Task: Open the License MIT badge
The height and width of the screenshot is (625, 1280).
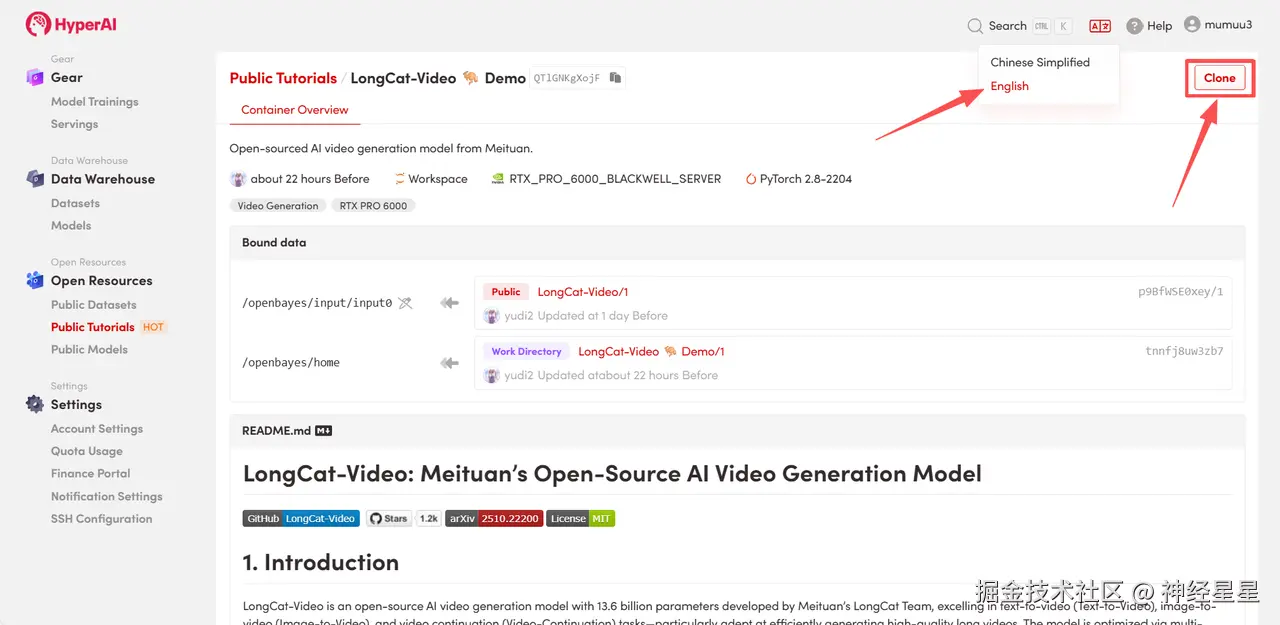Action: [x=581, y=519]
